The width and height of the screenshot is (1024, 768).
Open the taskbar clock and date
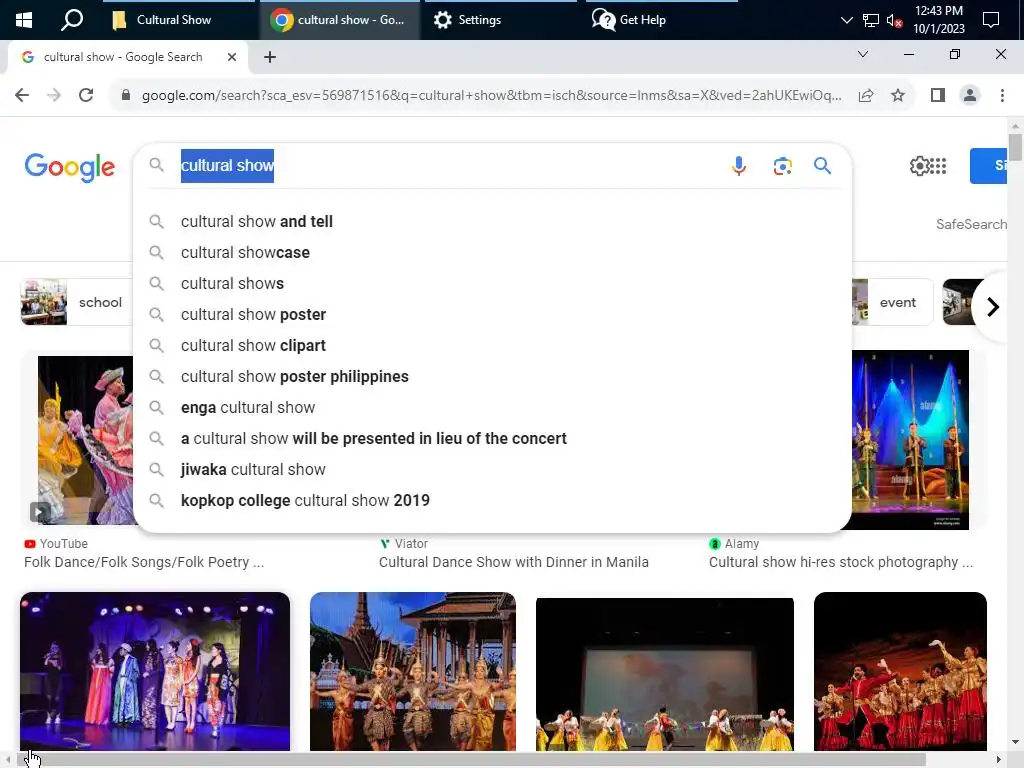click(938, 20)
